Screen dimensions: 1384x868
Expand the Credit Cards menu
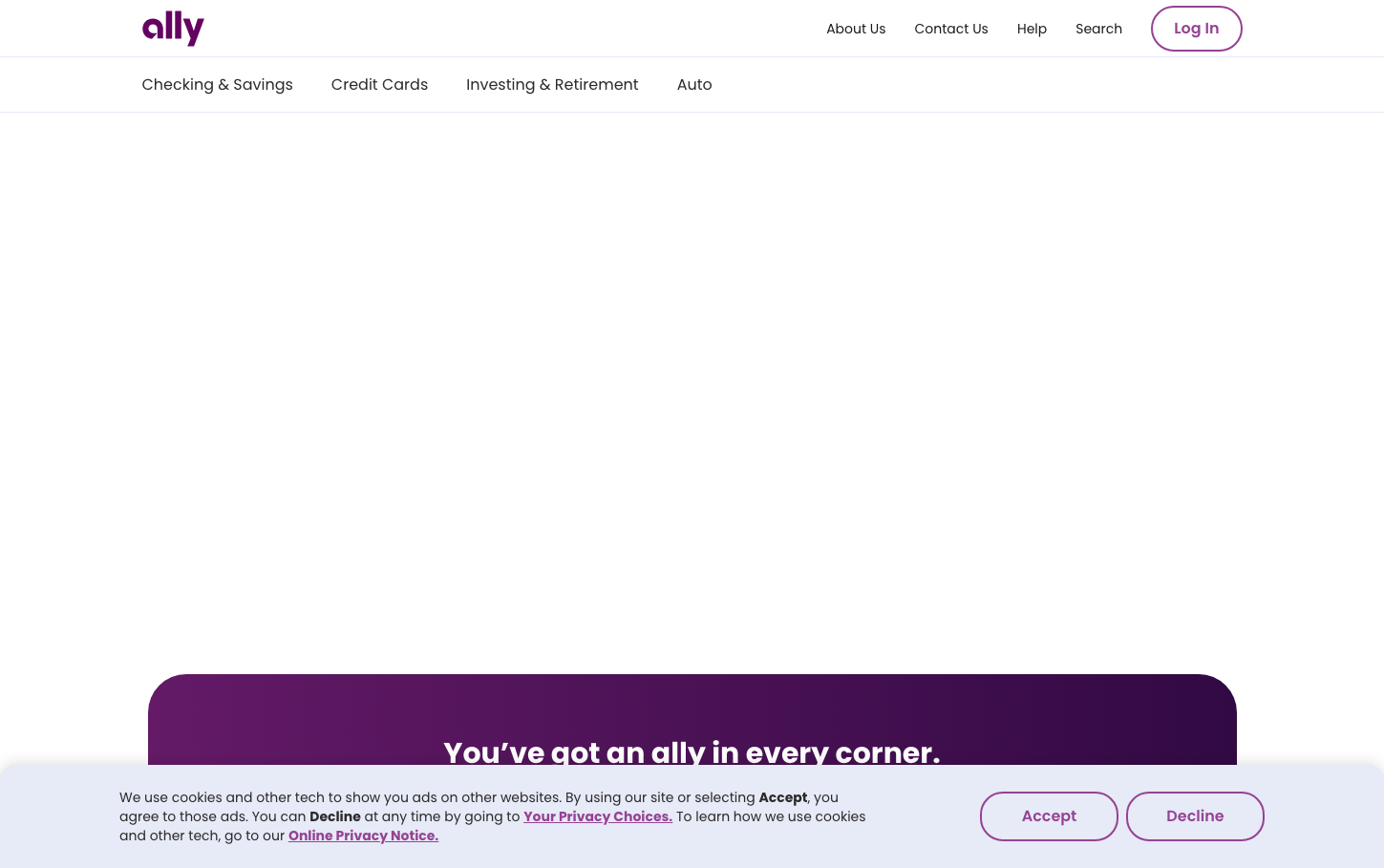[379, 84]
